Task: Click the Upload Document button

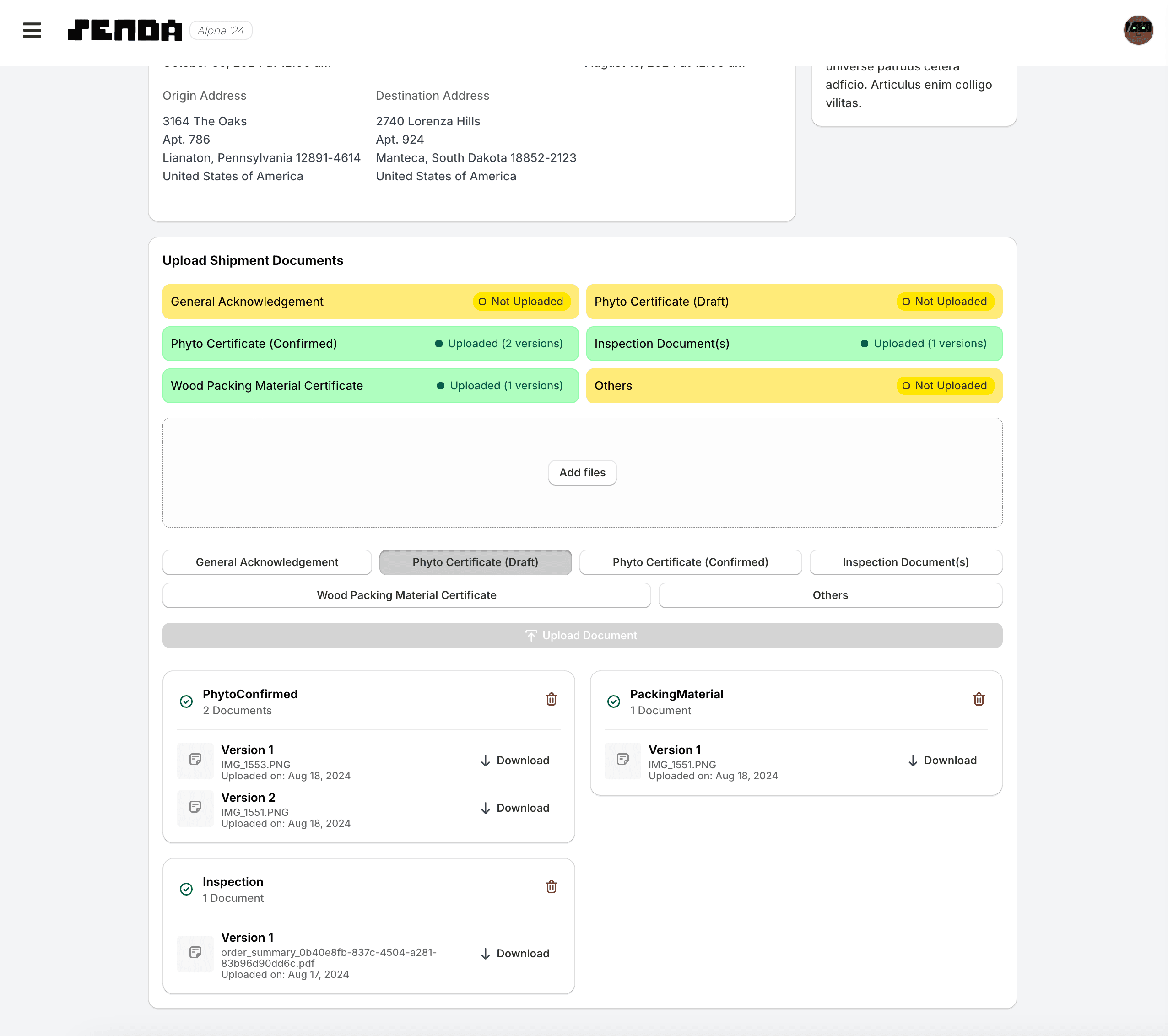Action: 582,635
